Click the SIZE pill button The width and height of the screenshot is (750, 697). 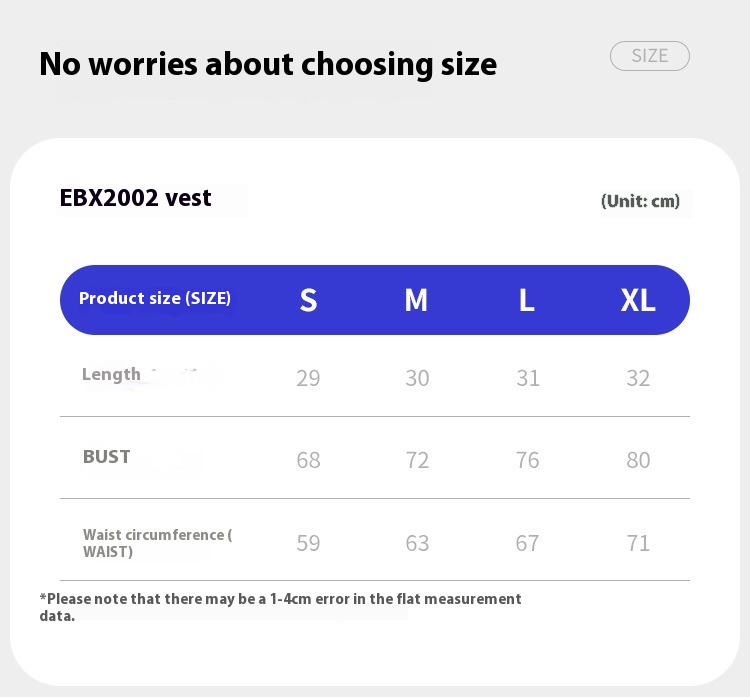[x=649, y=56]
